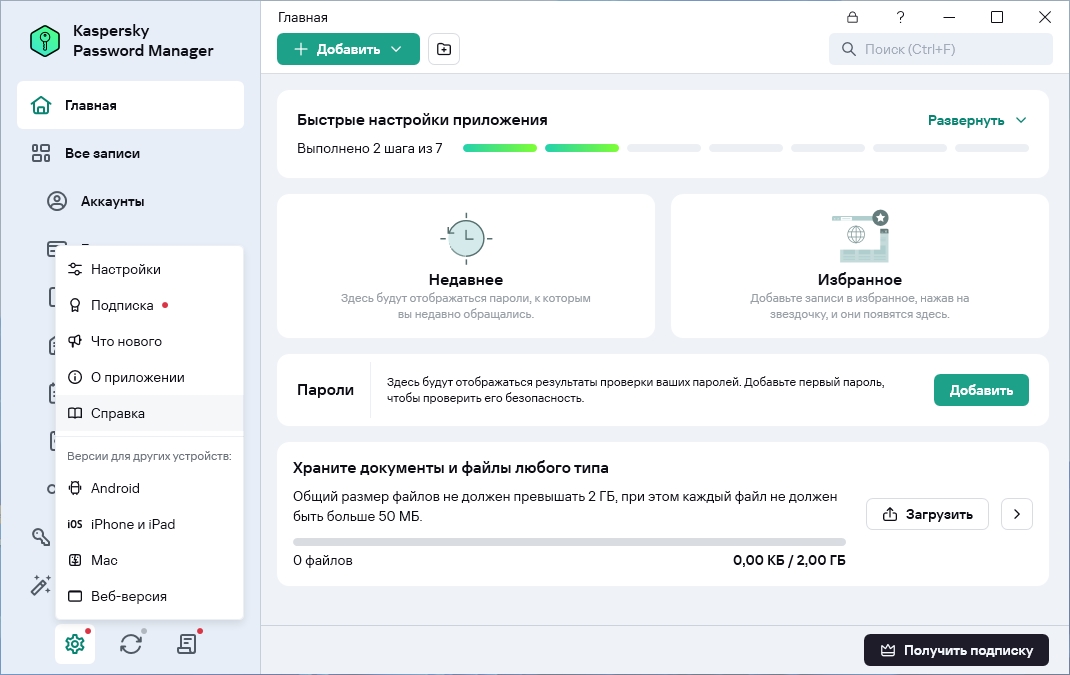Click the 0,00 КБ / 2,00 ГБ value

tap(789, 560)
